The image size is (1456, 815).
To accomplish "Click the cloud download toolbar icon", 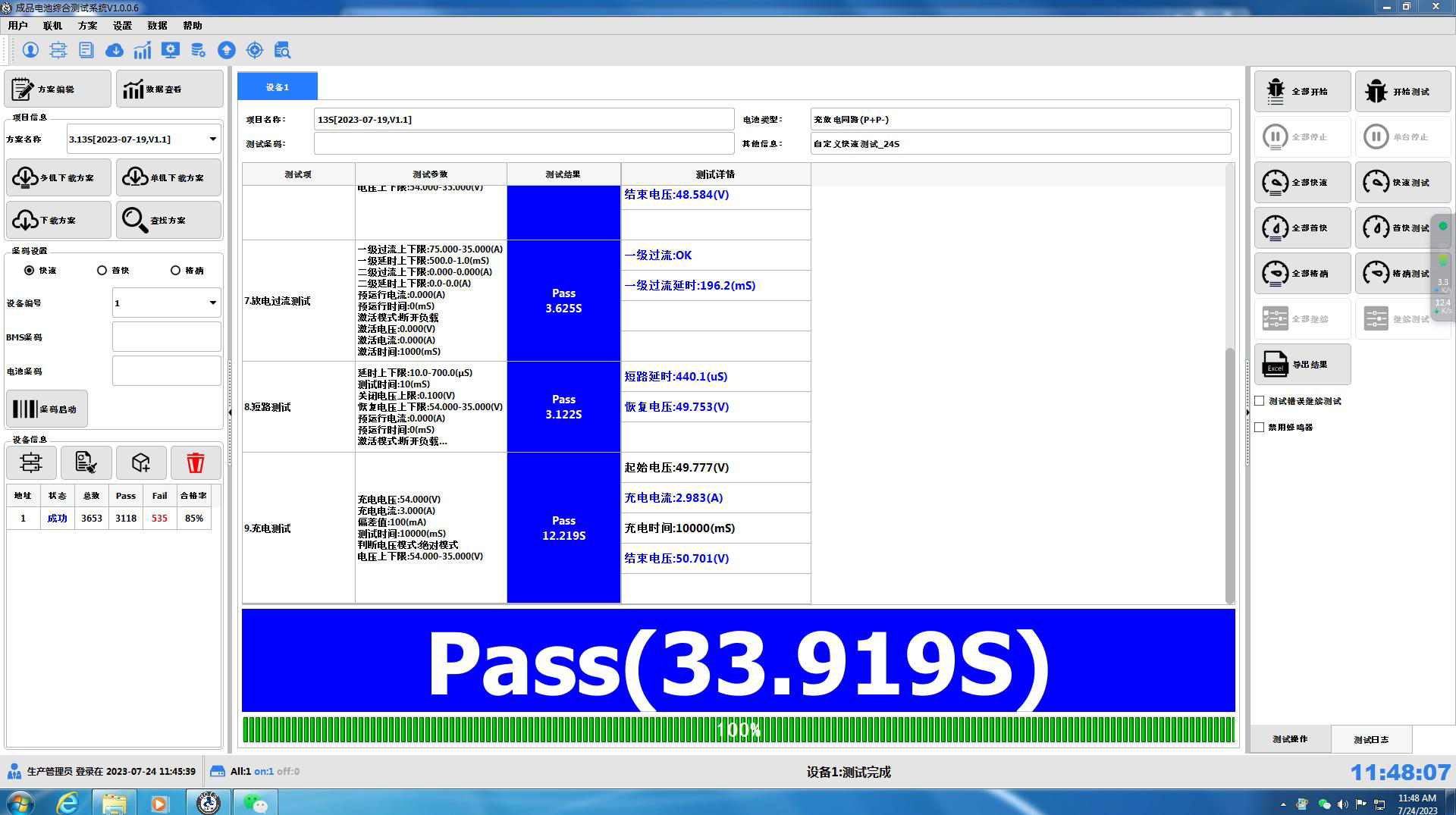I will tap(115, 50).
